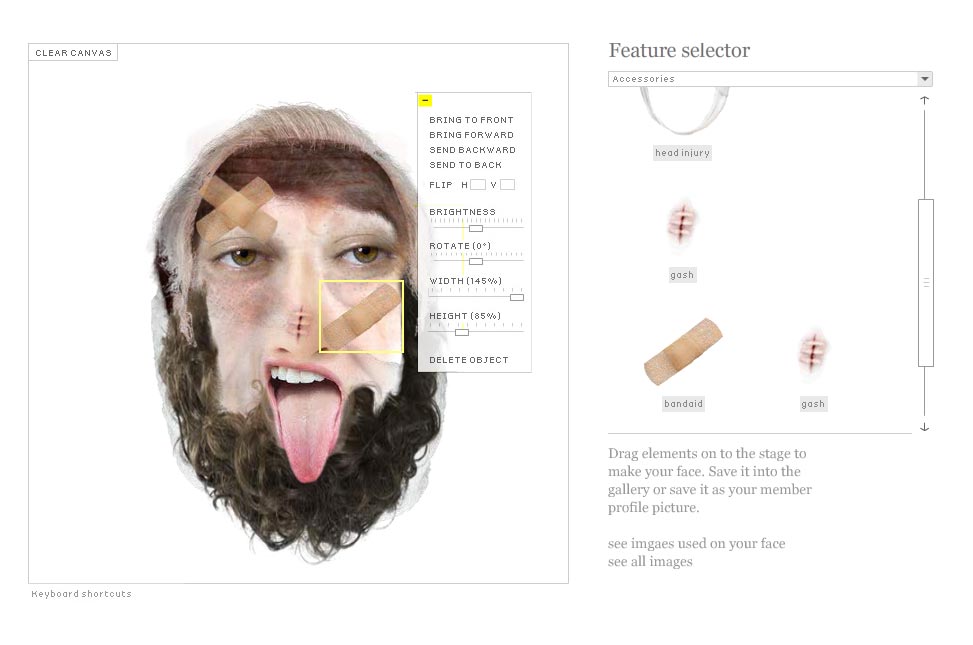
Task: Open the Accessories category dropdown
Action: coord(770,79)
